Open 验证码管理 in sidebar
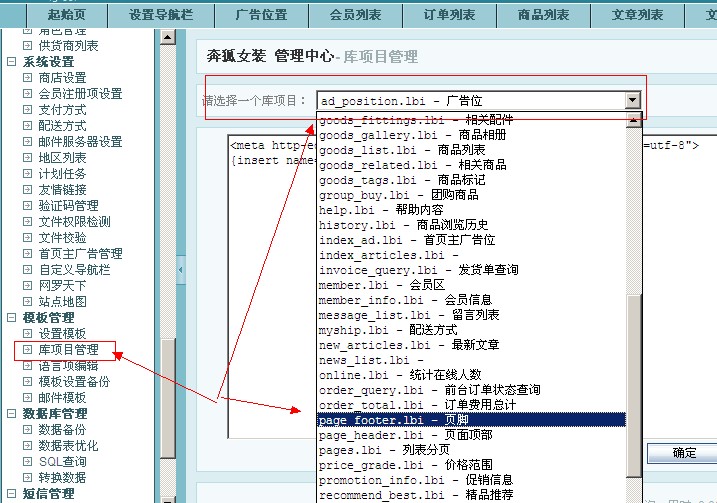 point(68,206)
